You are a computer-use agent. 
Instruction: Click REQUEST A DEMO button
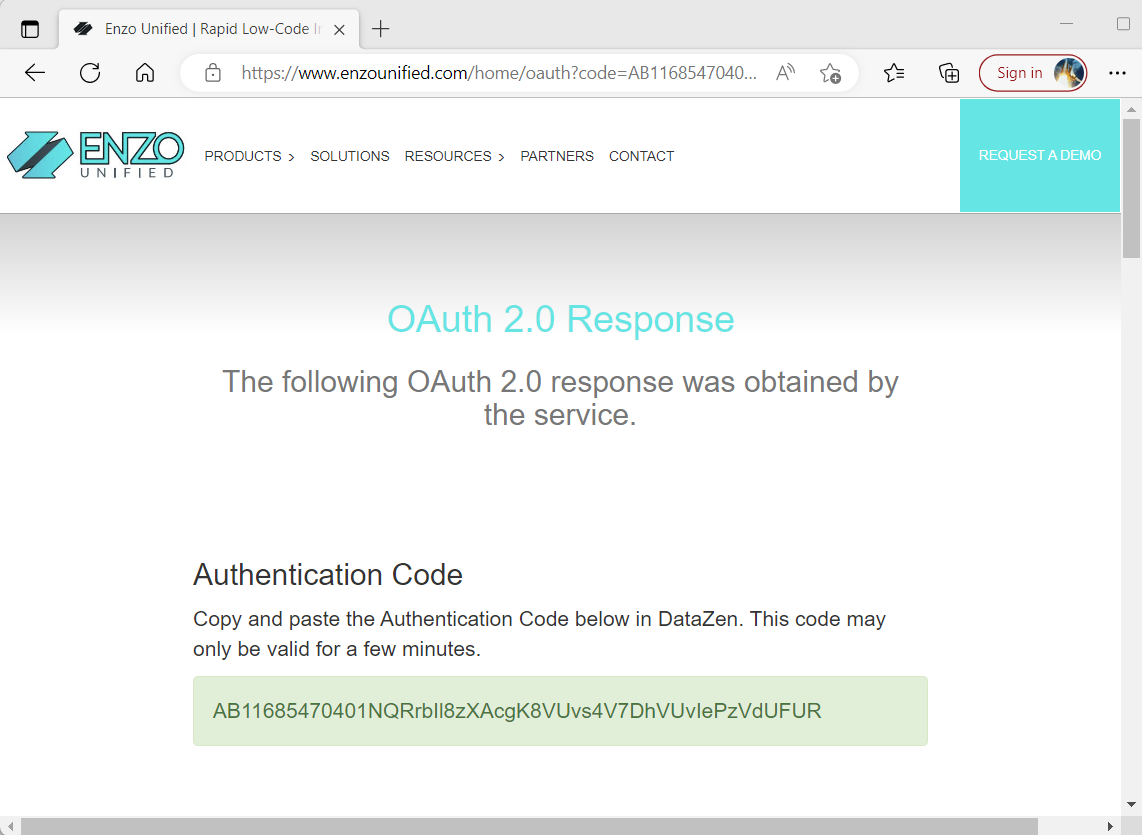(1039, 155)
